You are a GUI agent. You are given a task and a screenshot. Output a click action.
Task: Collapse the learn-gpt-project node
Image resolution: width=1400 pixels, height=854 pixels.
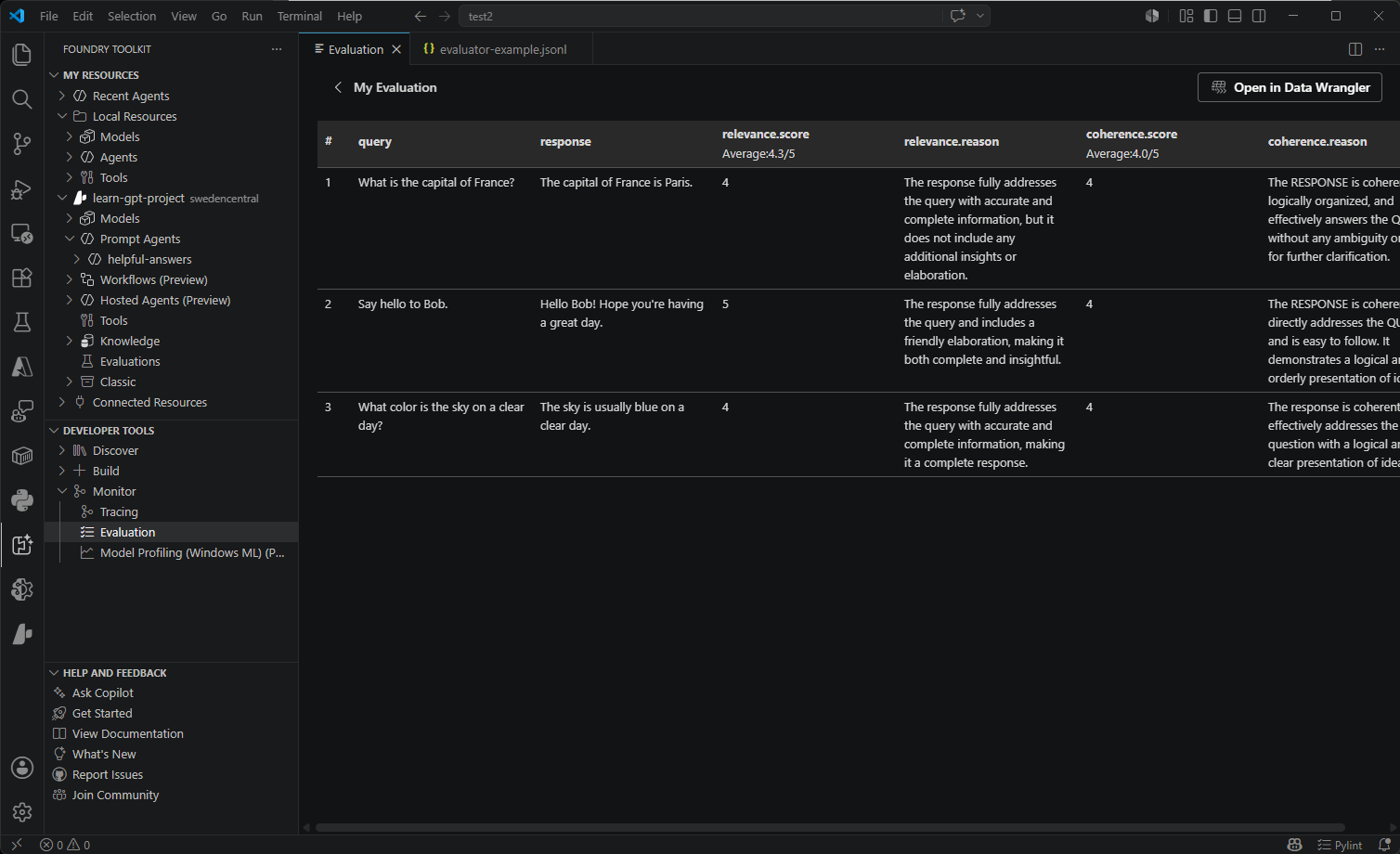coord(62,198)
